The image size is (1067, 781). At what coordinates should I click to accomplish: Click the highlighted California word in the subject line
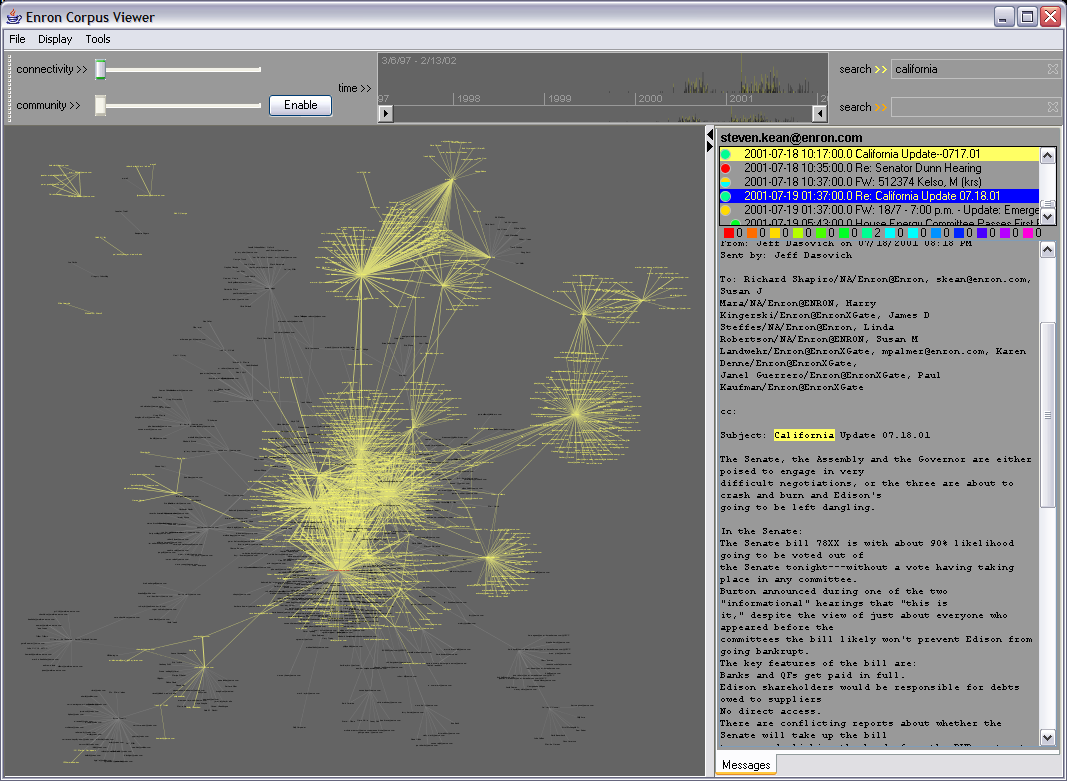point(804,435)
